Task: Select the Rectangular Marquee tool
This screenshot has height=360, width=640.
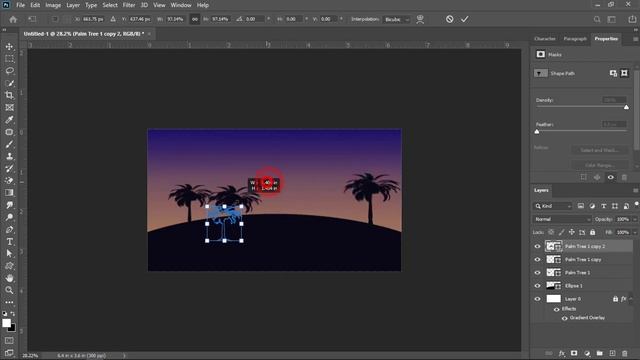Action: coord(9,59)
